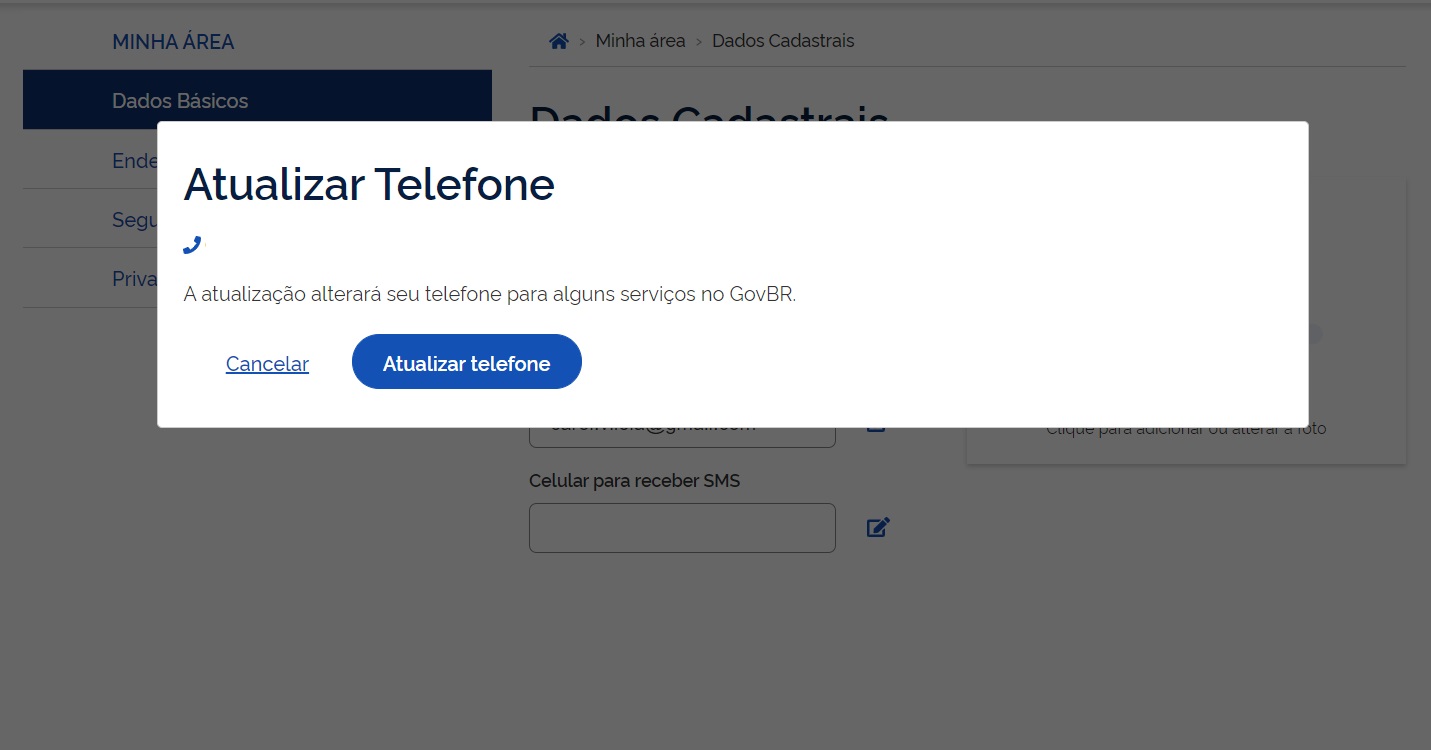Click the add or change photo text
Viewport: 1431px width, 750px height.
[1186, 430]
